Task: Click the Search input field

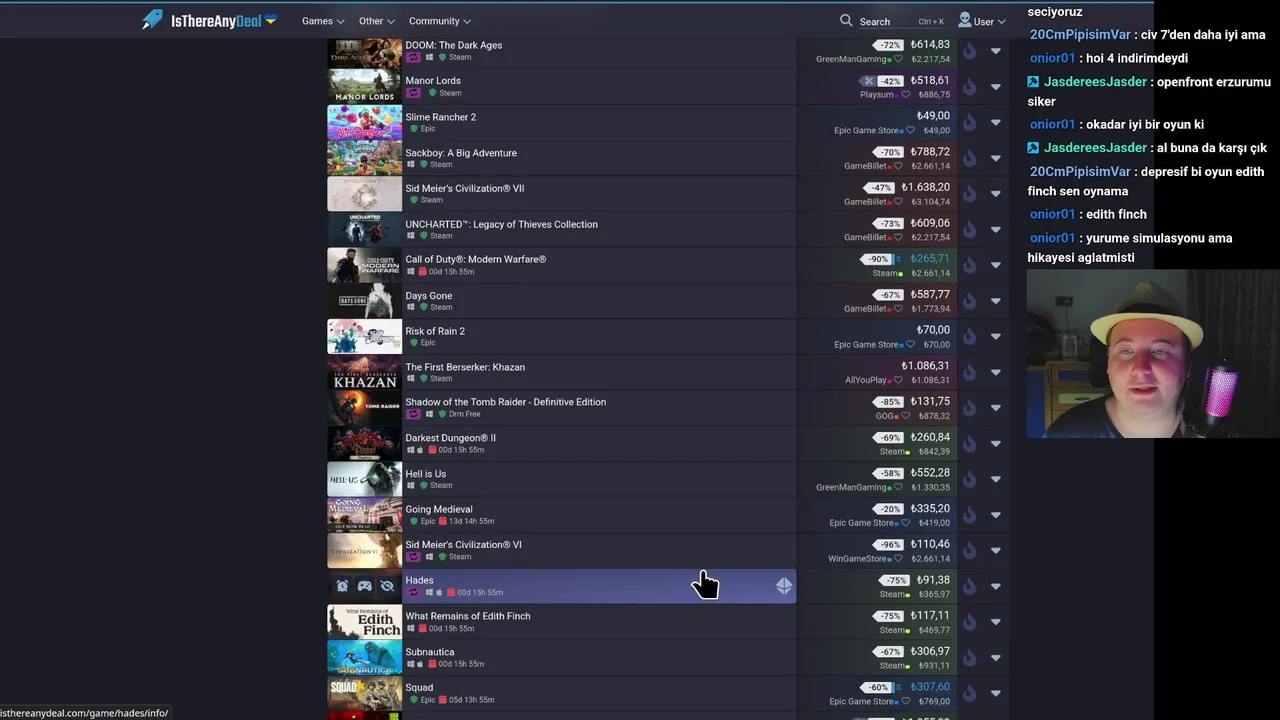Action: click(900, 21)
